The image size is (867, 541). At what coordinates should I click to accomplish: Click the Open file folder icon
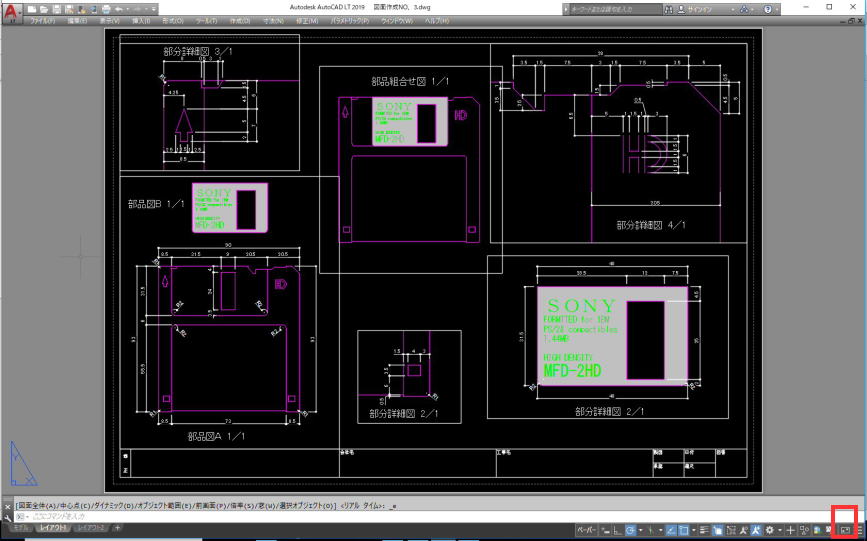44,9
